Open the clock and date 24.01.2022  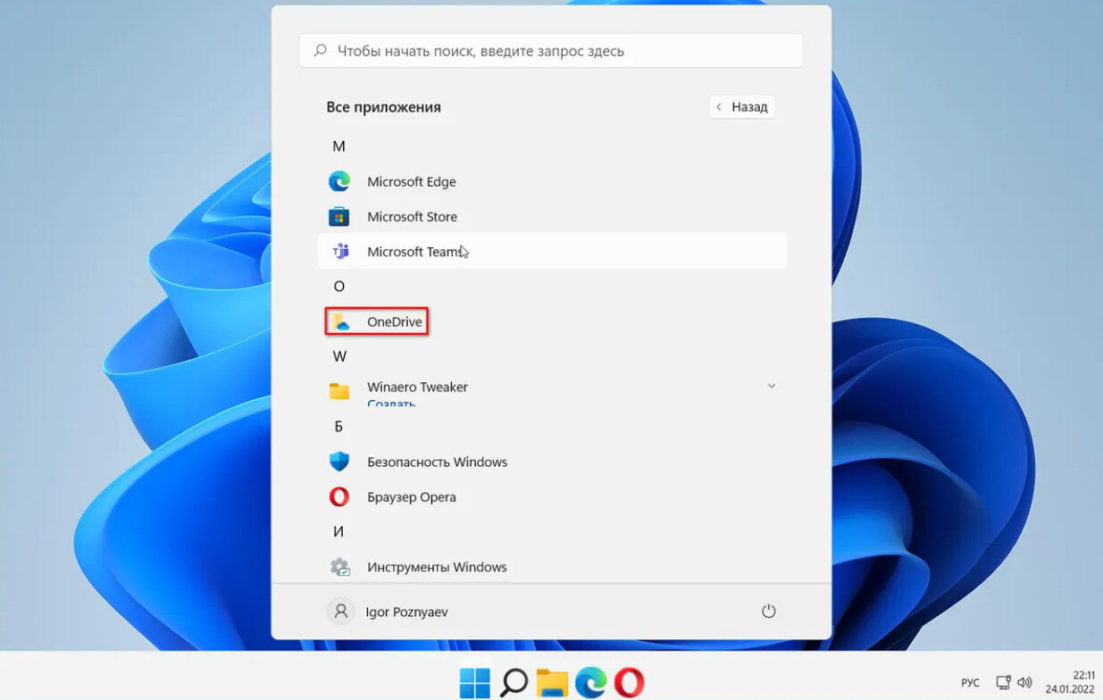click(x=1070, y=682)
